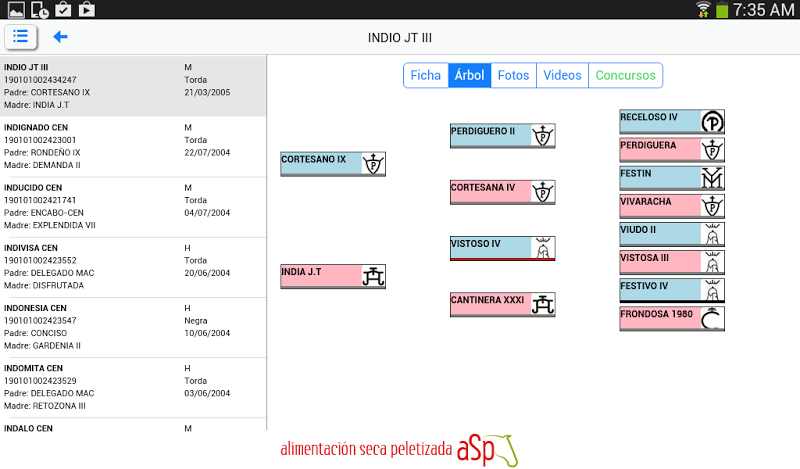Image resolution: width=800 pixels, height=469 pixels.
Task: Switch to the Ficha tab
Action: coord(425,76)
